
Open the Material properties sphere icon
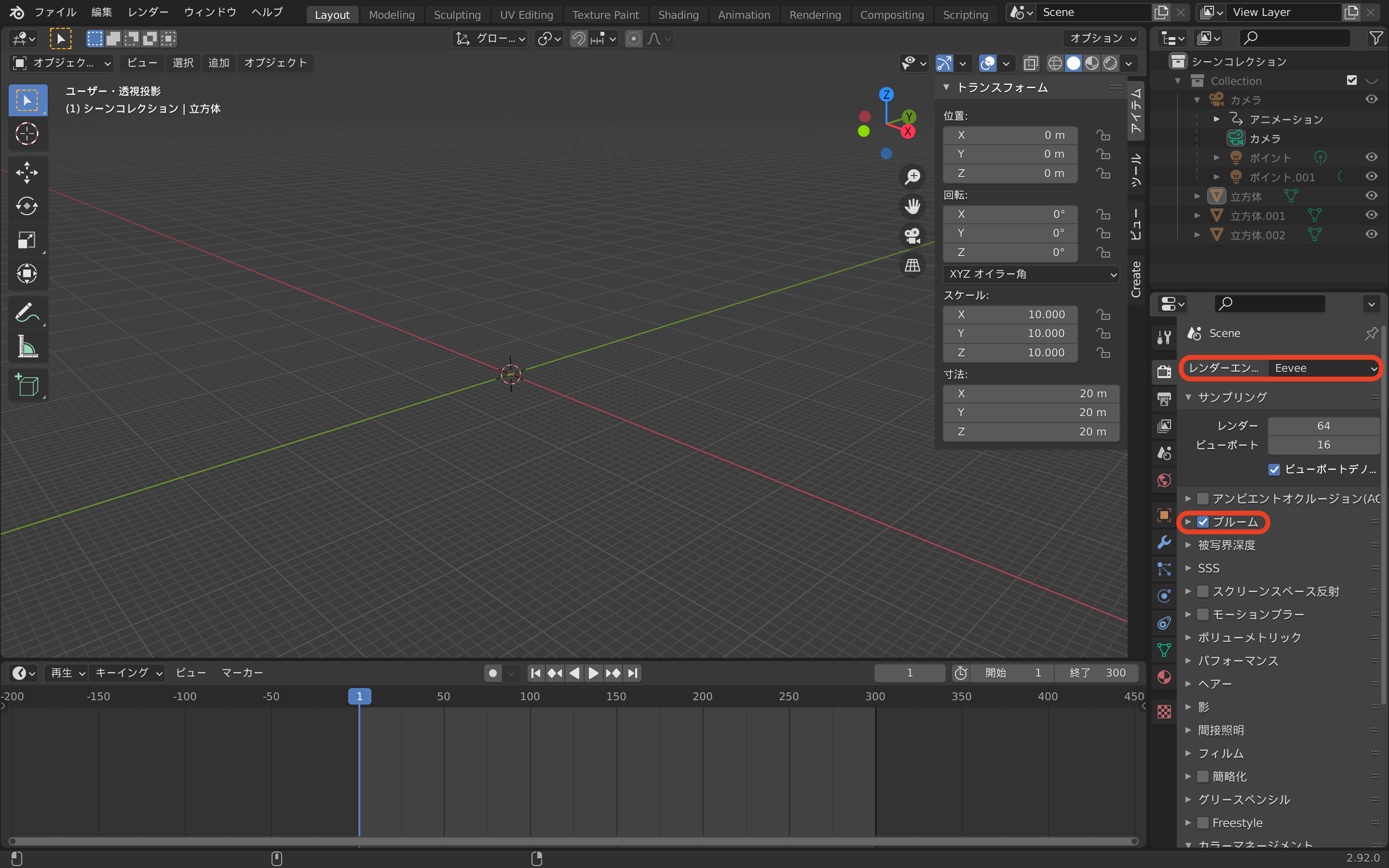(1164, 678)
